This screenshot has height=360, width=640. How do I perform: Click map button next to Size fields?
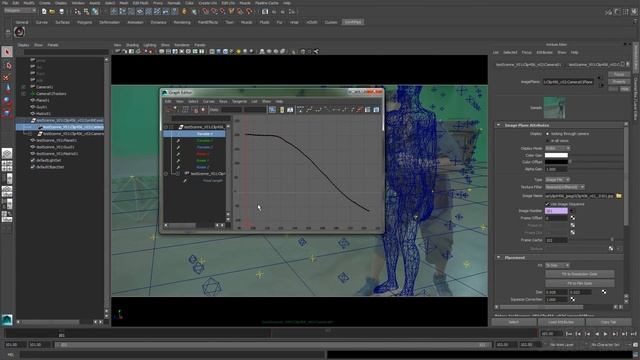[x=604, y=292]
